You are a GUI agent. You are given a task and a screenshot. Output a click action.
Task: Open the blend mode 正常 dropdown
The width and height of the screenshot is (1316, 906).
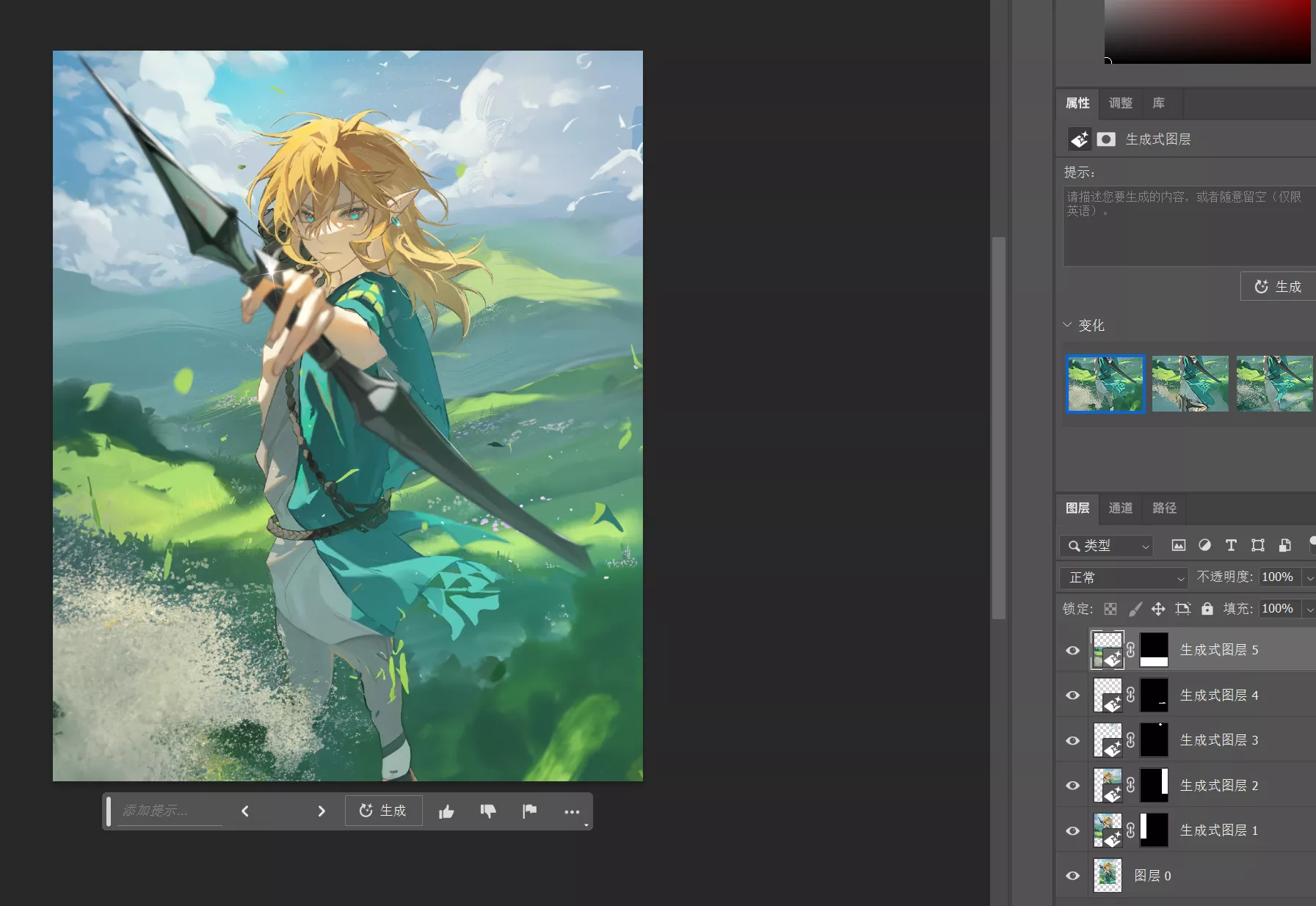1123,578
